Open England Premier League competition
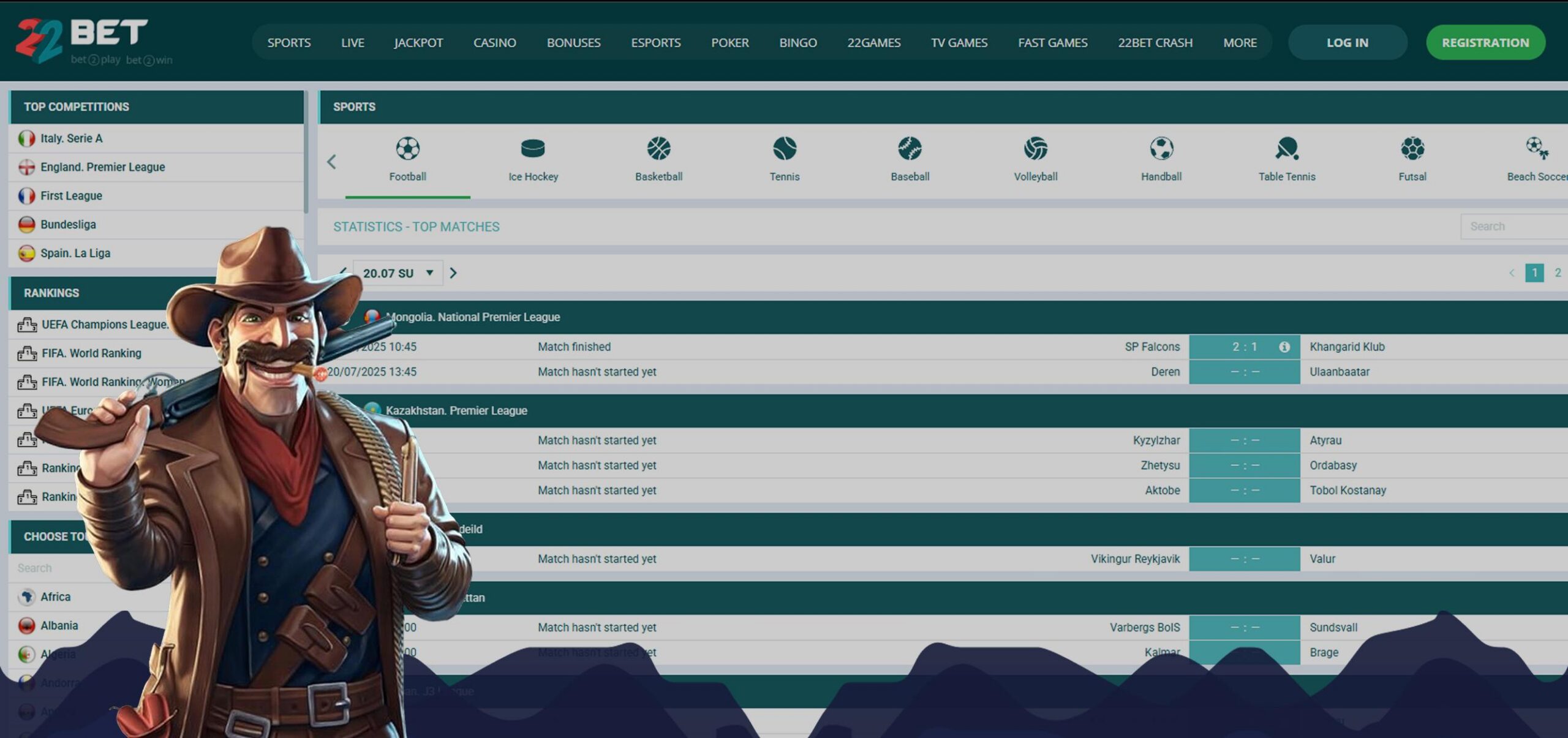Viewport: 1568px width, 738px height. point(102,167)
